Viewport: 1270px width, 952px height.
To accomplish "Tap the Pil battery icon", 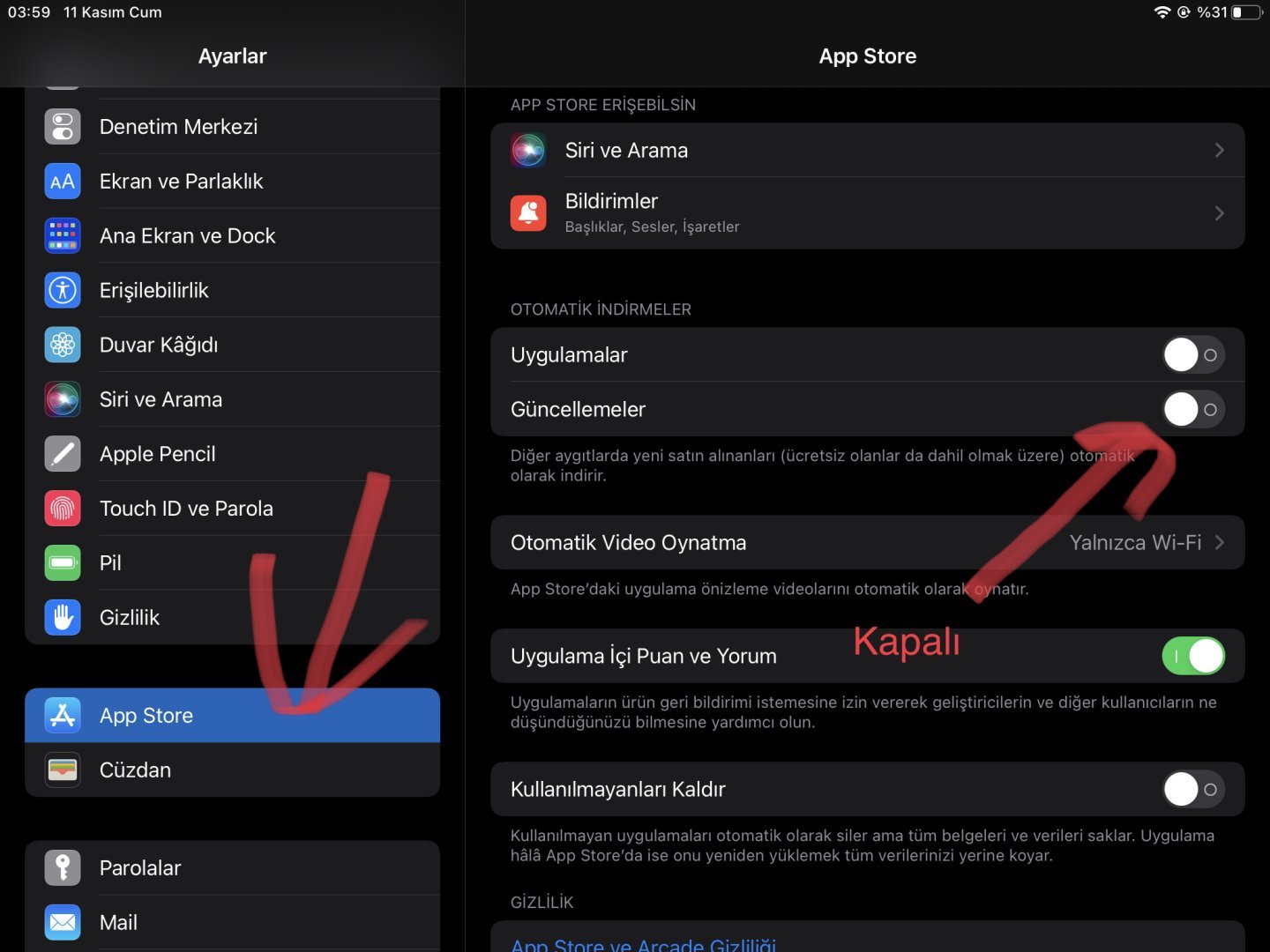I will (x=63, y=563).
